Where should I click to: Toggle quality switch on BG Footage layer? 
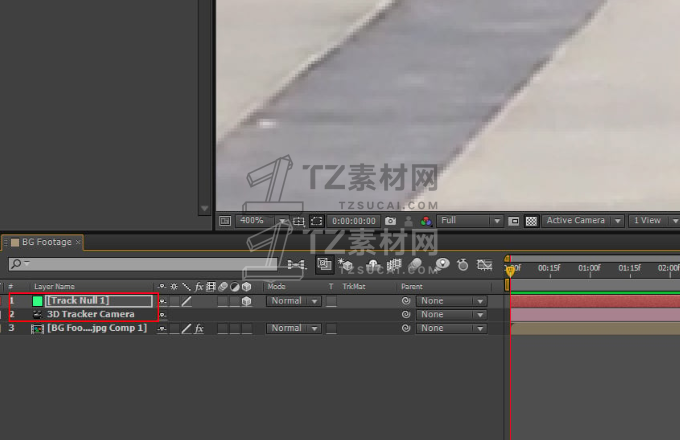pyautogui.click(x=186, y=329)
